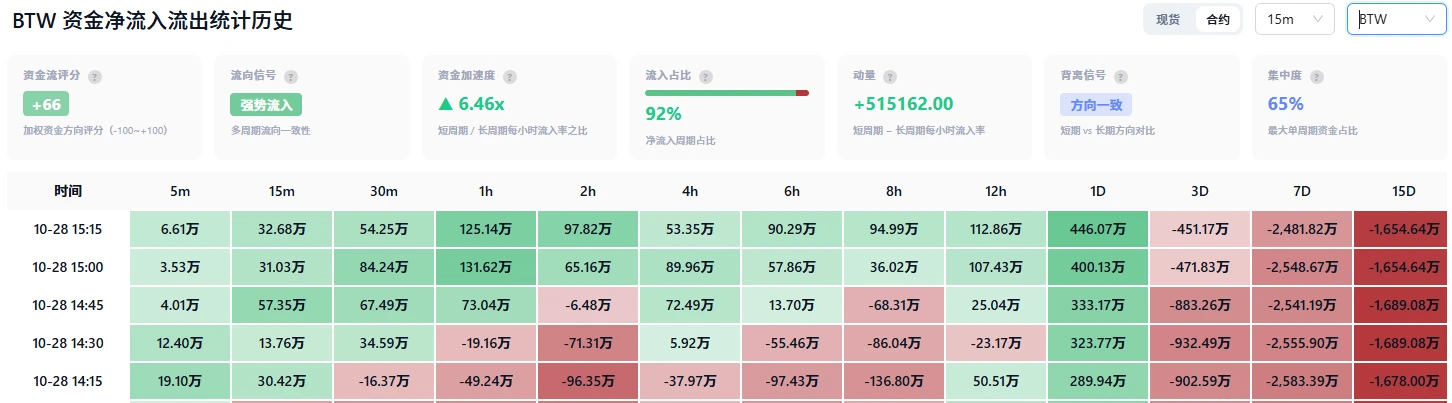Click the 10-28 15:15 time row

[68, 229]
